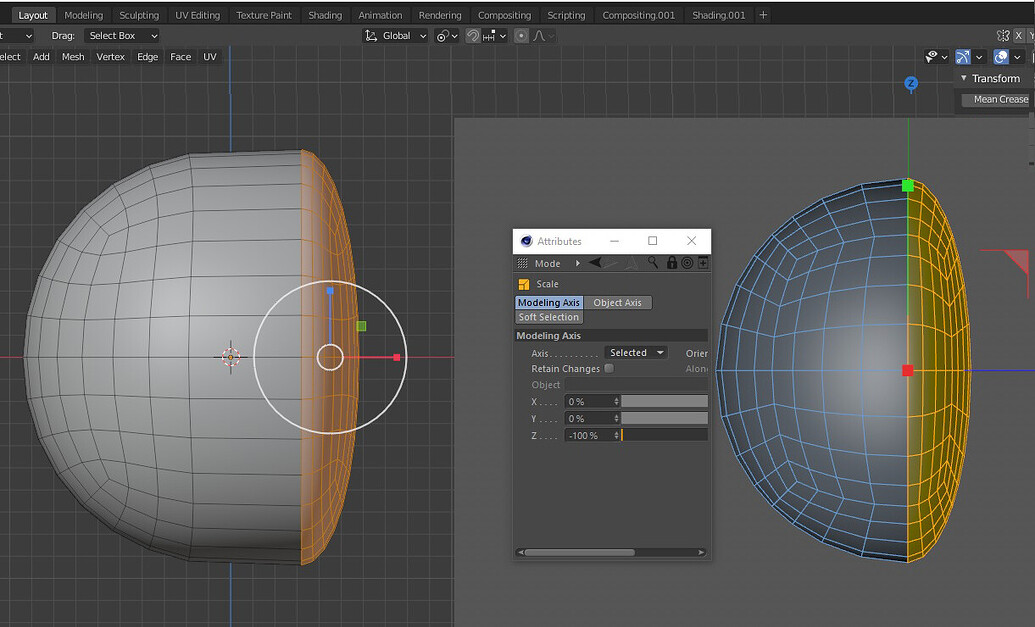Open the Scripting workspace tab
Viewport: 1035px width, 627px height.
pos(566,15)
